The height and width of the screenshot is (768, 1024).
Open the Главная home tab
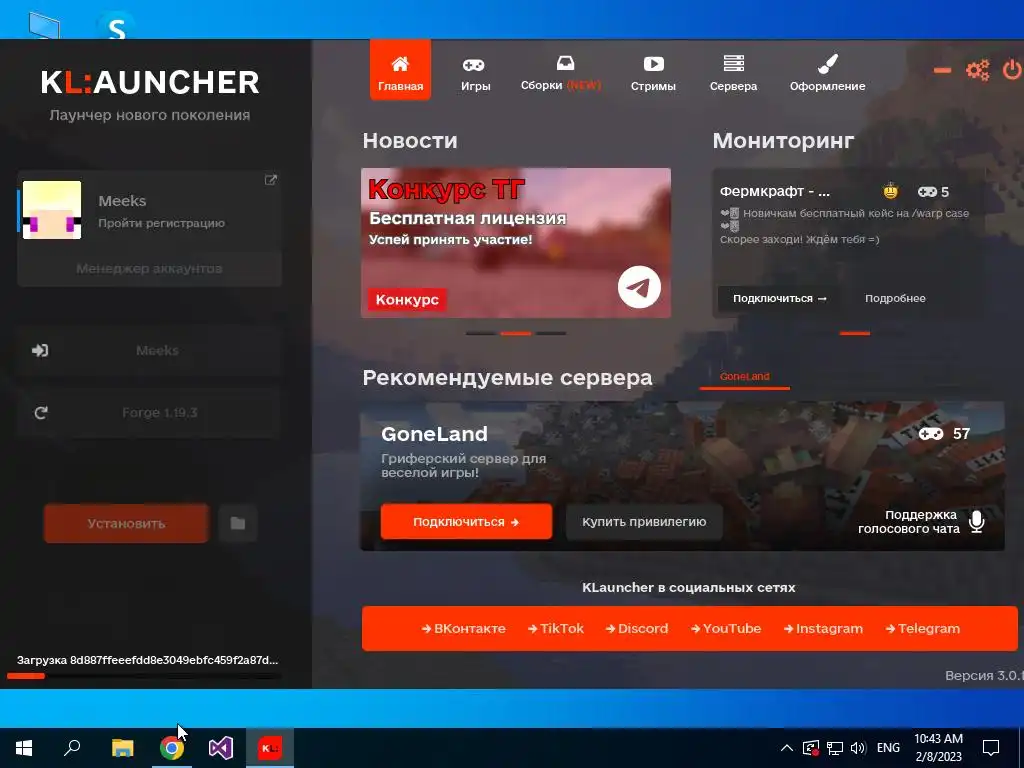click(400, 71)
